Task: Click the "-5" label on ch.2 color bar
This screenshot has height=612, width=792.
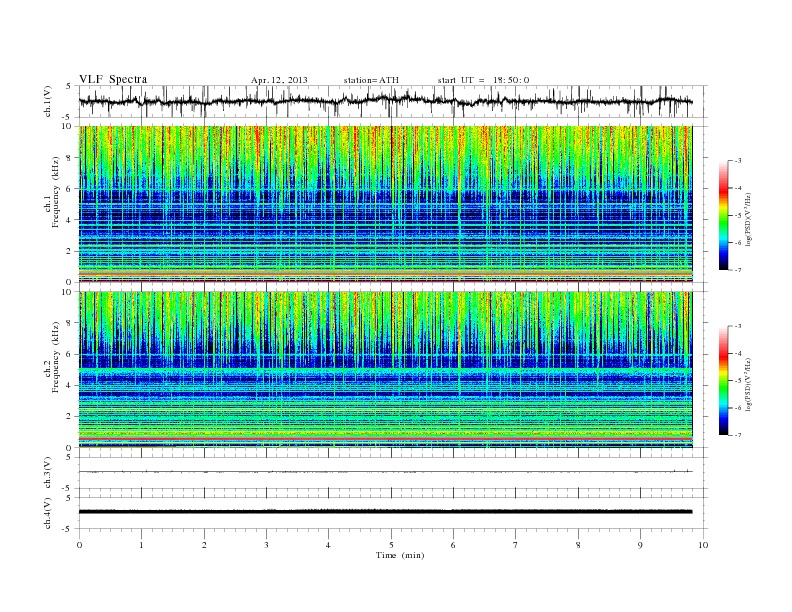Action: 738,381
